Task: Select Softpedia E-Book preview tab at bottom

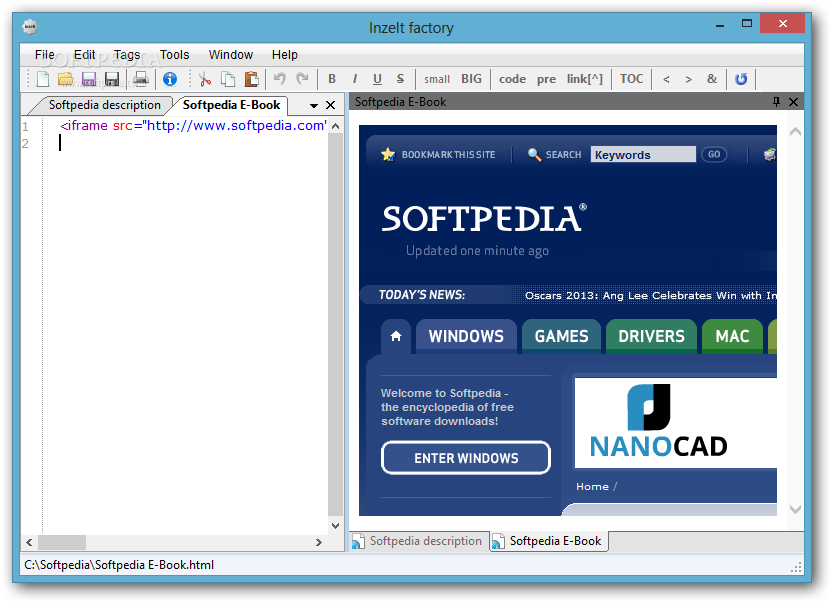Action: coord(548,541)
